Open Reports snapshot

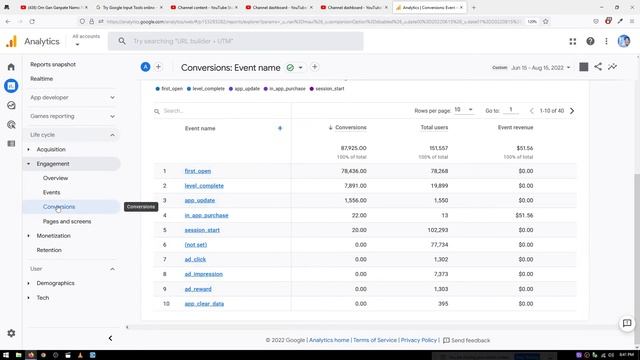[x=53, y=64]
